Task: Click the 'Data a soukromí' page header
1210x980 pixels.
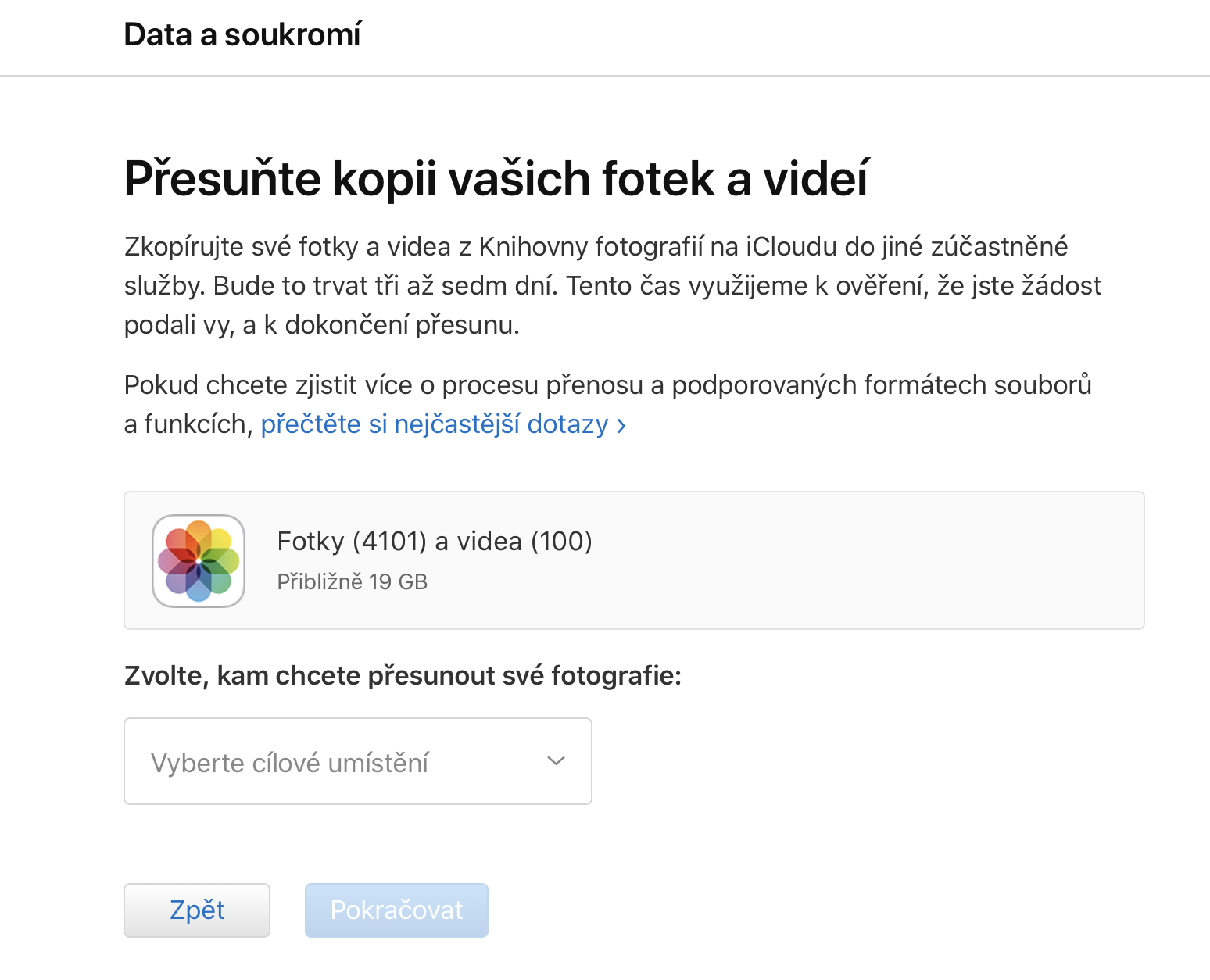Action: pos(242,35)
